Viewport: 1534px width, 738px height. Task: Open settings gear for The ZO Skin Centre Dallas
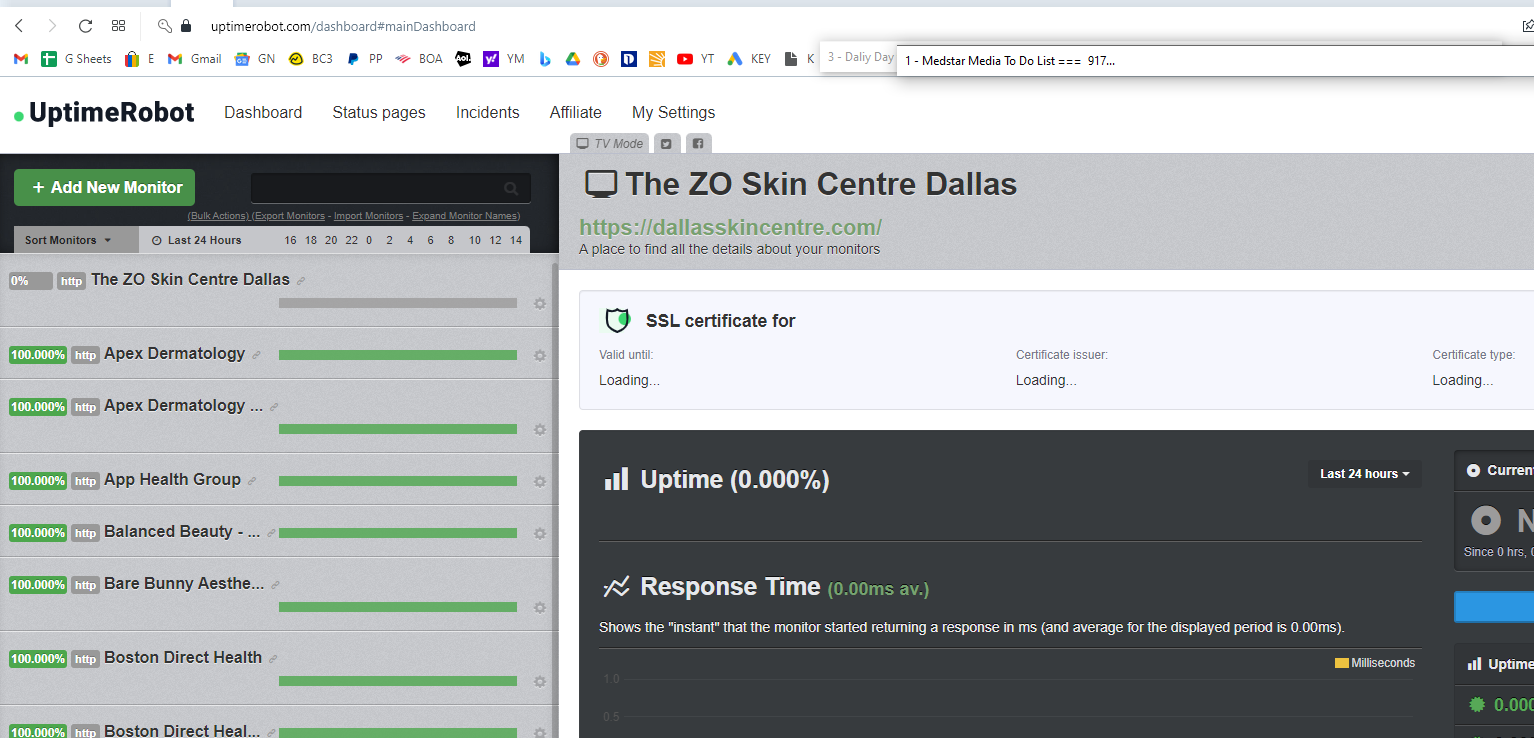(540, 304)
